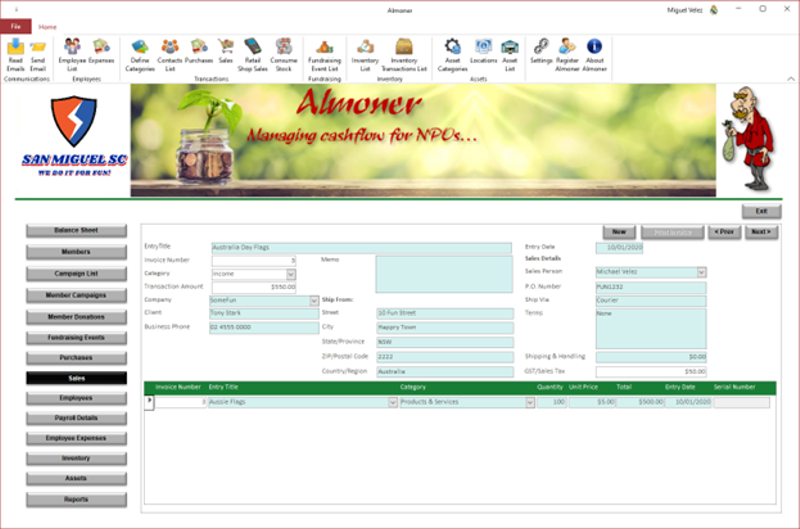Click the Street field 10 Fun Street
This screenshot has height=529, width=800.
(445, 313)
